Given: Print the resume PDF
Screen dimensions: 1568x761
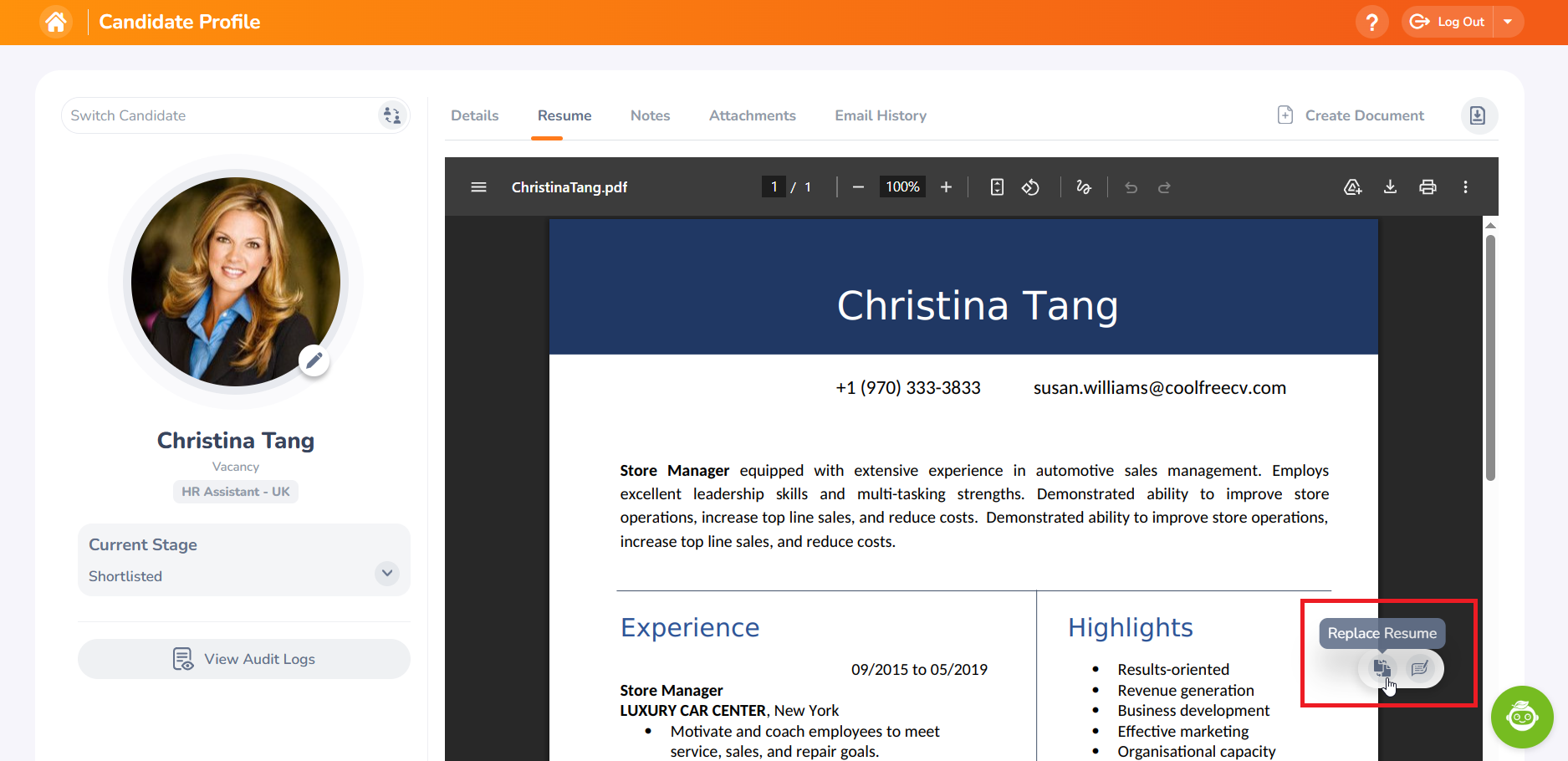Looking at the screenshot, I should pos(1428,187).
